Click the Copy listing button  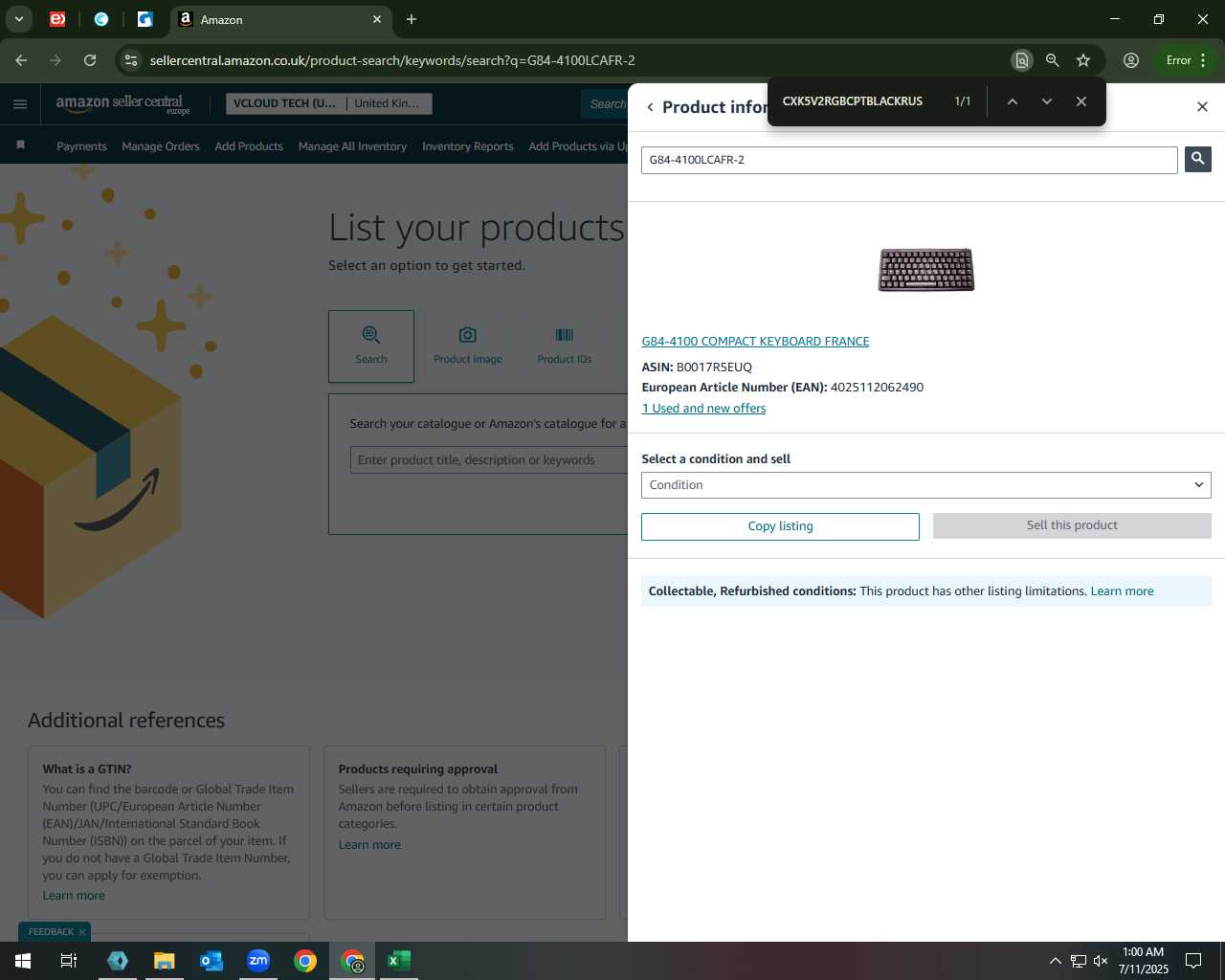click(x=780, y=526)
